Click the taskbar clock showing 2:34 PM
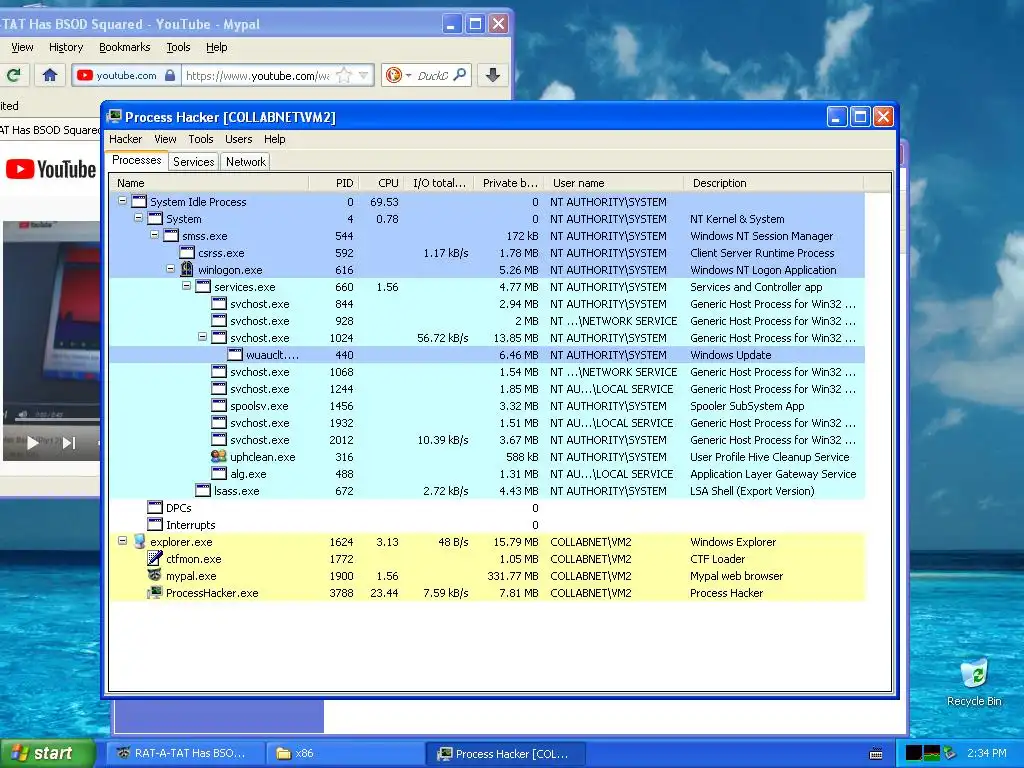Viewport: 1024px width, 768px height. [987, 753]
